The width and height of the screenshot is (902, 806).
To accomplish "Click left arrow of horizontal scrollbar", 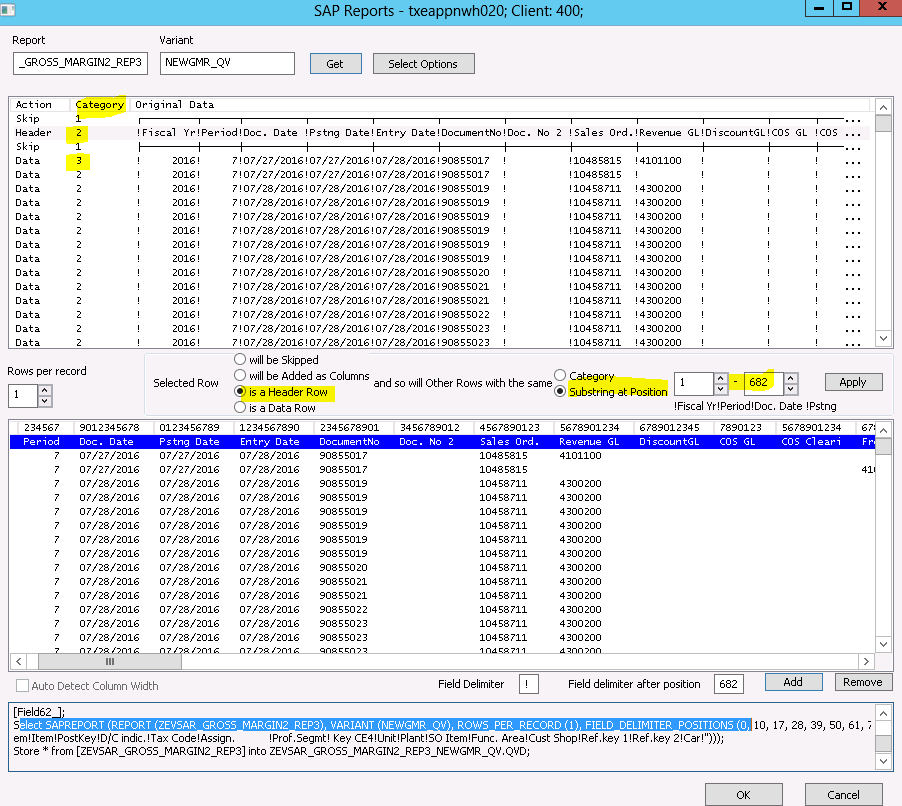I will 18,662.
